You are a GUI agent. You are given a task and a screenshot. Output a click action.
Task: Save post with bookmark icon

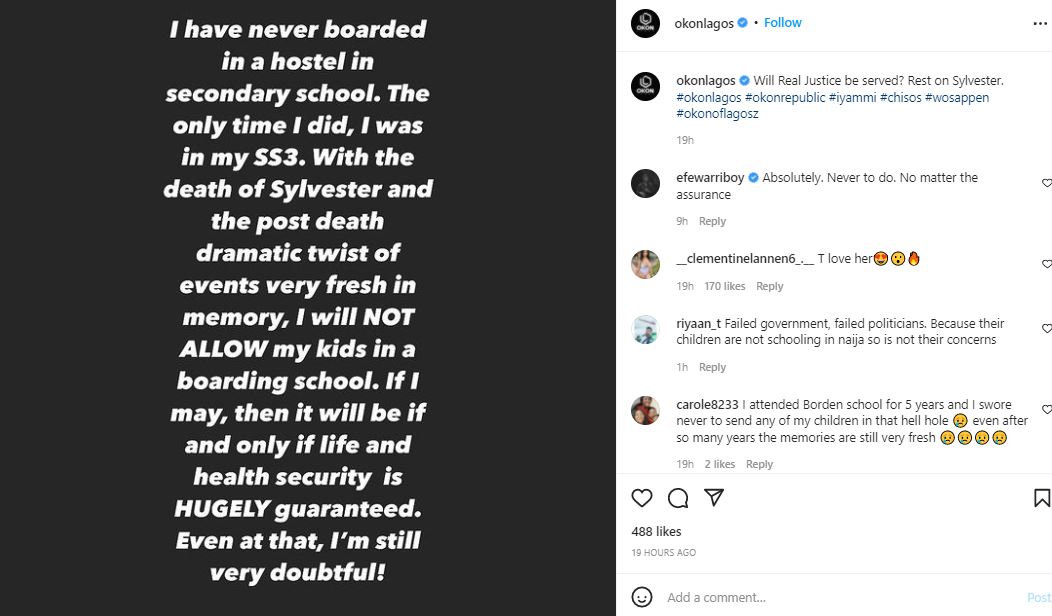(x=1041, y=498)
